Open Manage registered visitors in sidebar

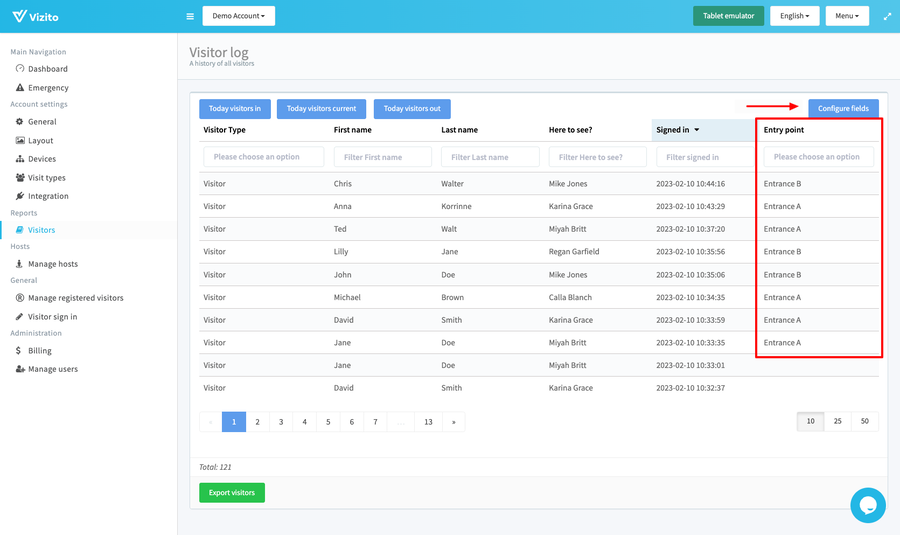click(75, 298)
